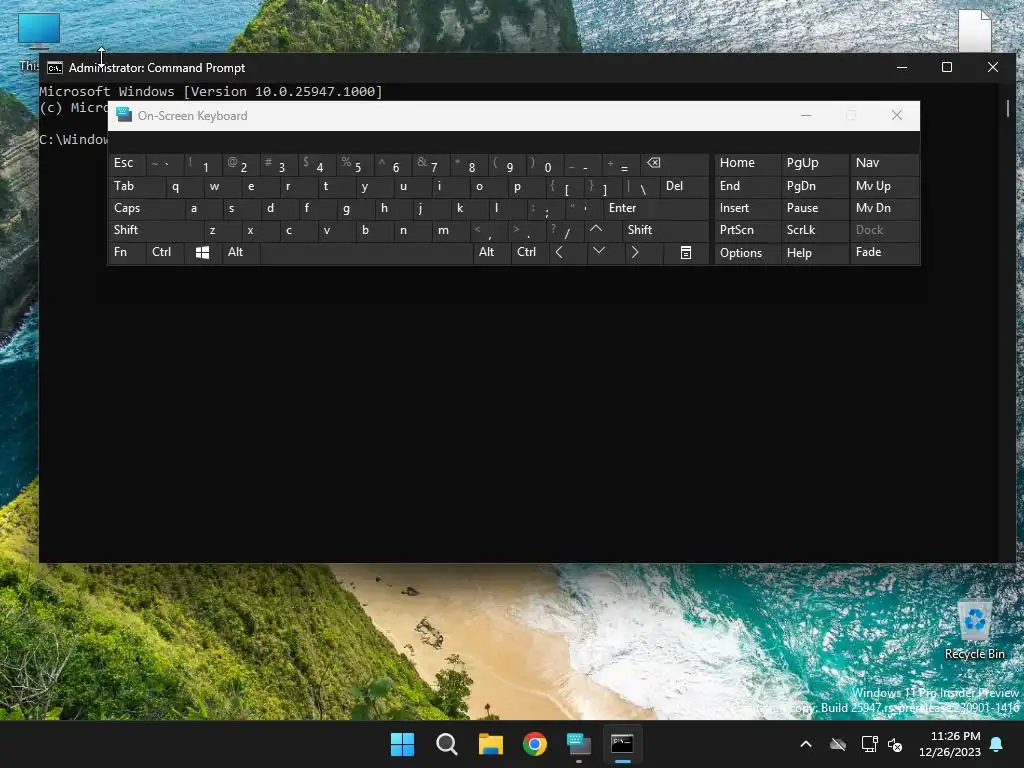Click the Backspace key on the On-Screen Keyboard
Image resolution: width=1024 pixels, height=768 pixels.
click(x=675, y=163)
